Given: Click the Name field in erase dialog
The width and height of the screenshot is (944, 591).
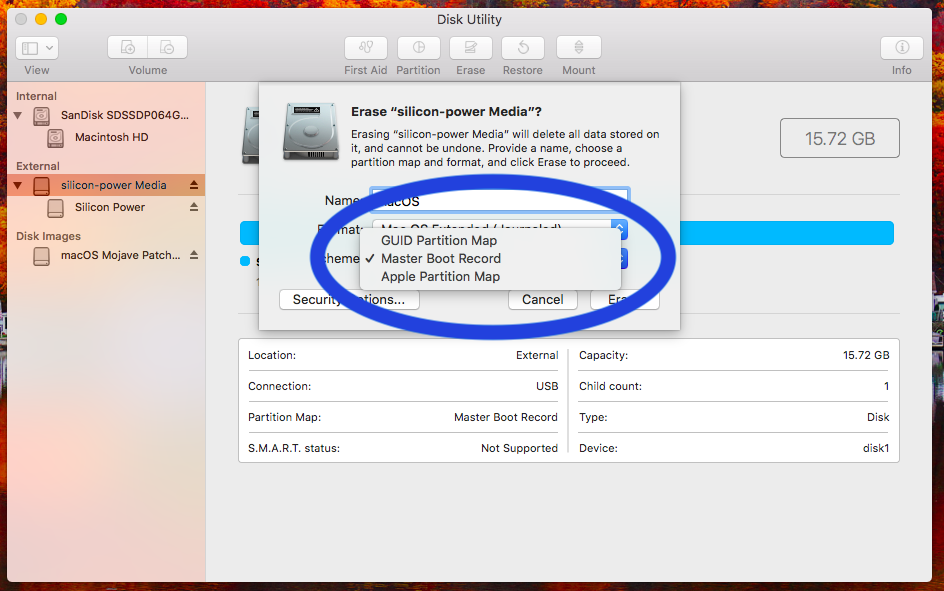Looking at the screenshot, I should (x=500, y=200).
